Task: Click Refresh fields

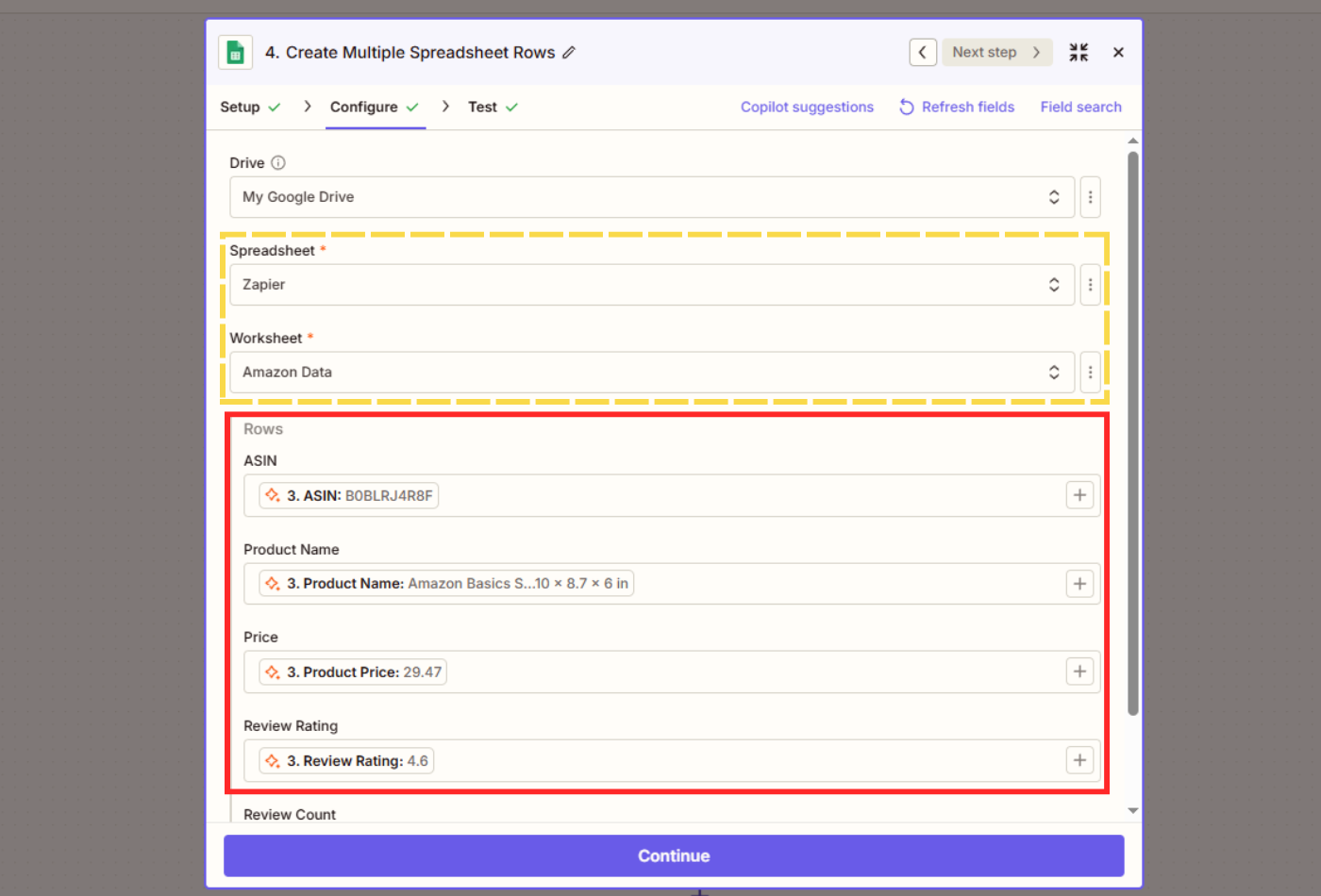Action: (x=957, y=108)
